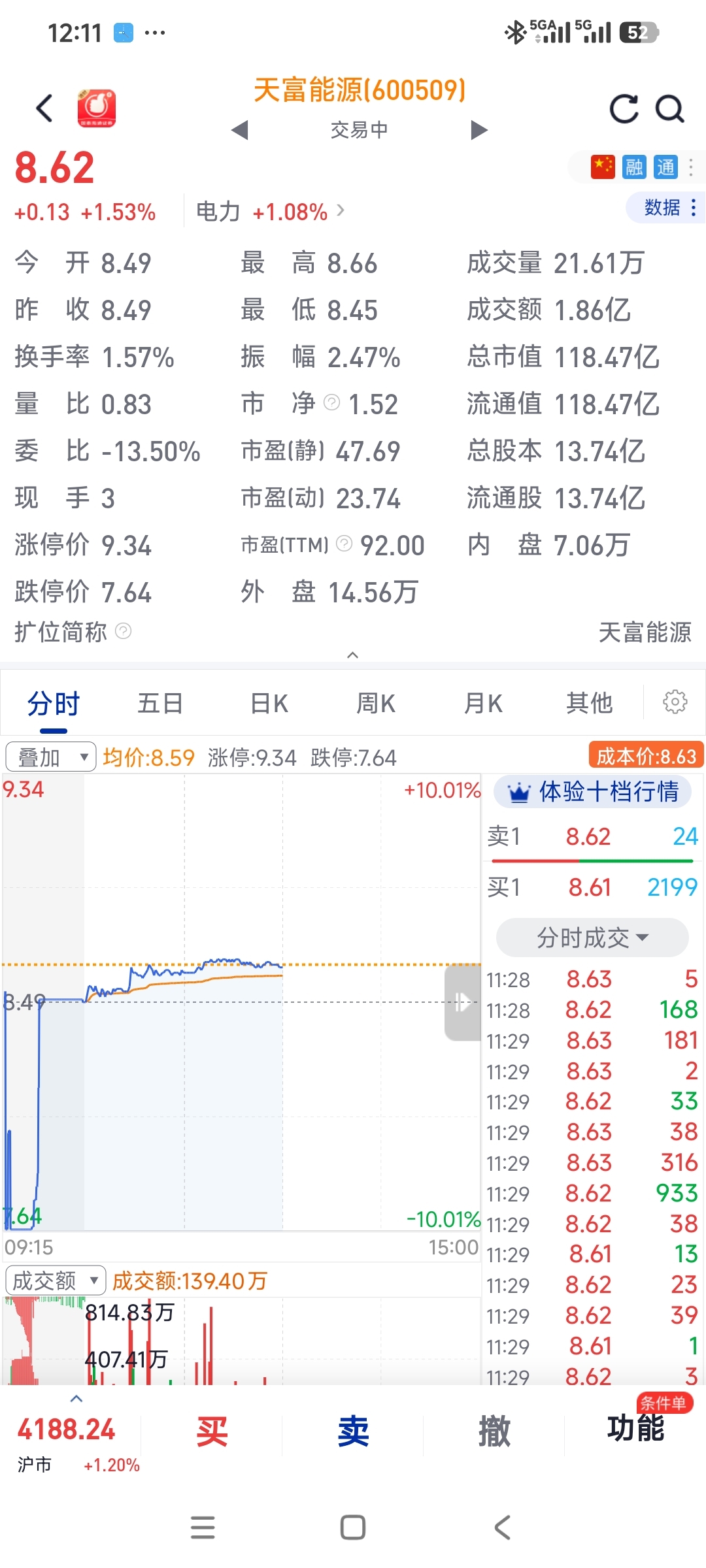Tap the blue 卖 sell button
This screenshot has width=706, height=1568.
pyautogui.click(x=353, y=1431)
